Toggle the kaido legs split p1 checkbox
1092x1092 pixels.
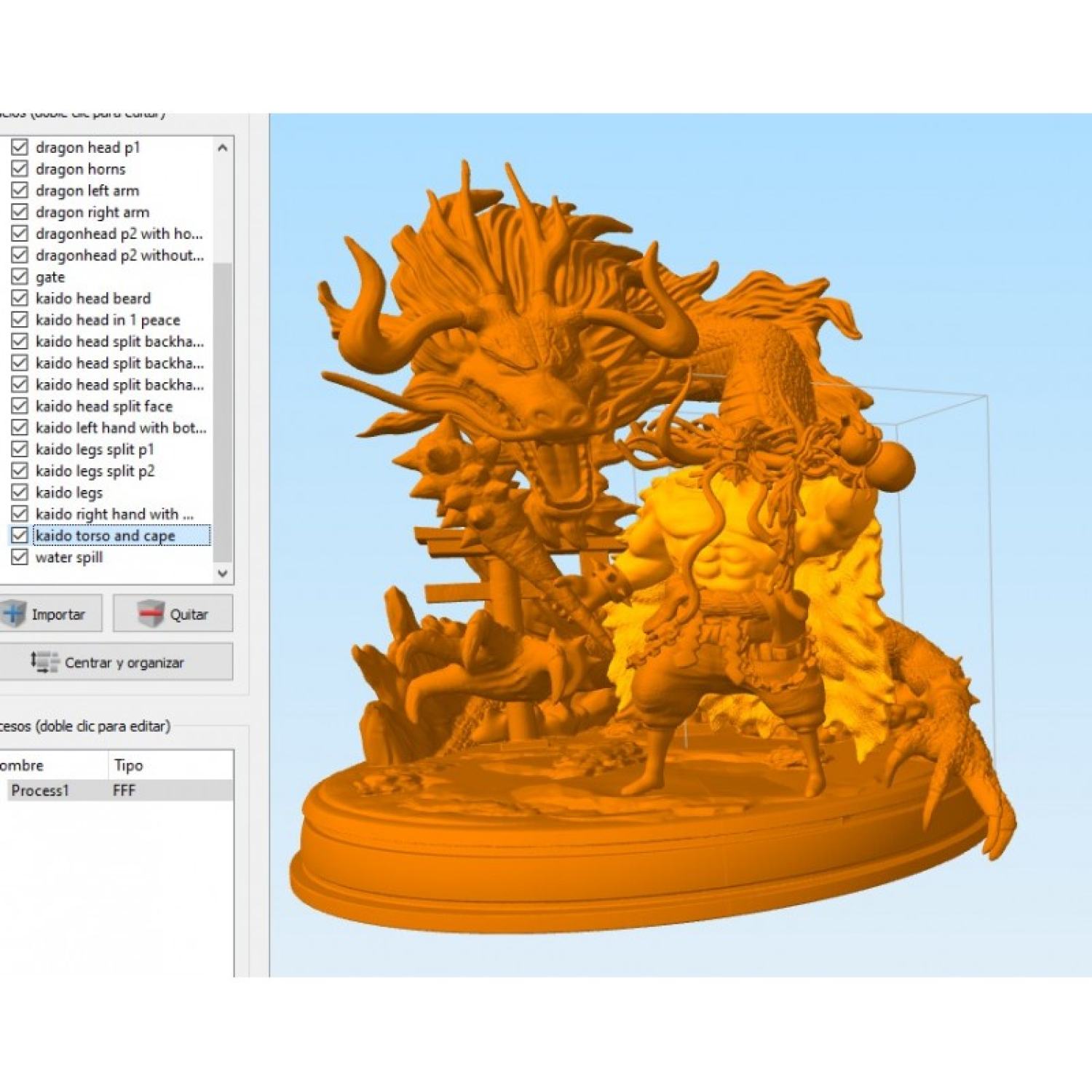[x=20, y=449]
